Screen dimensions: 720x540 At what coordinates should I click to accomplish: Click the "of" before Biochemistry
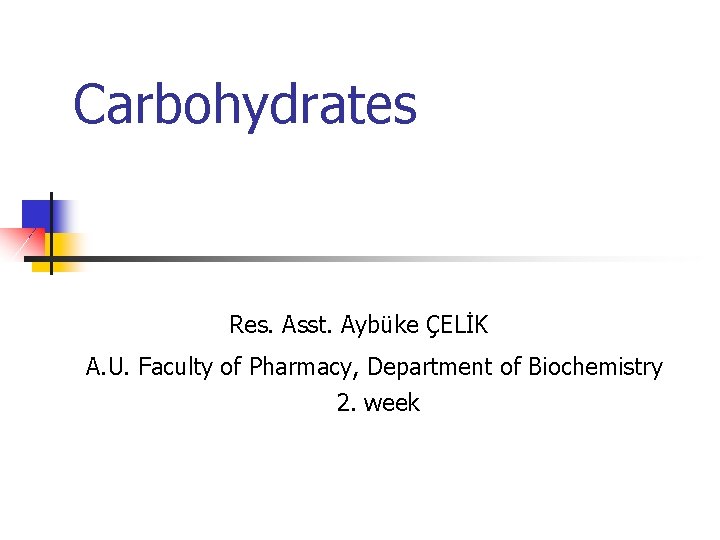[511, 366]
